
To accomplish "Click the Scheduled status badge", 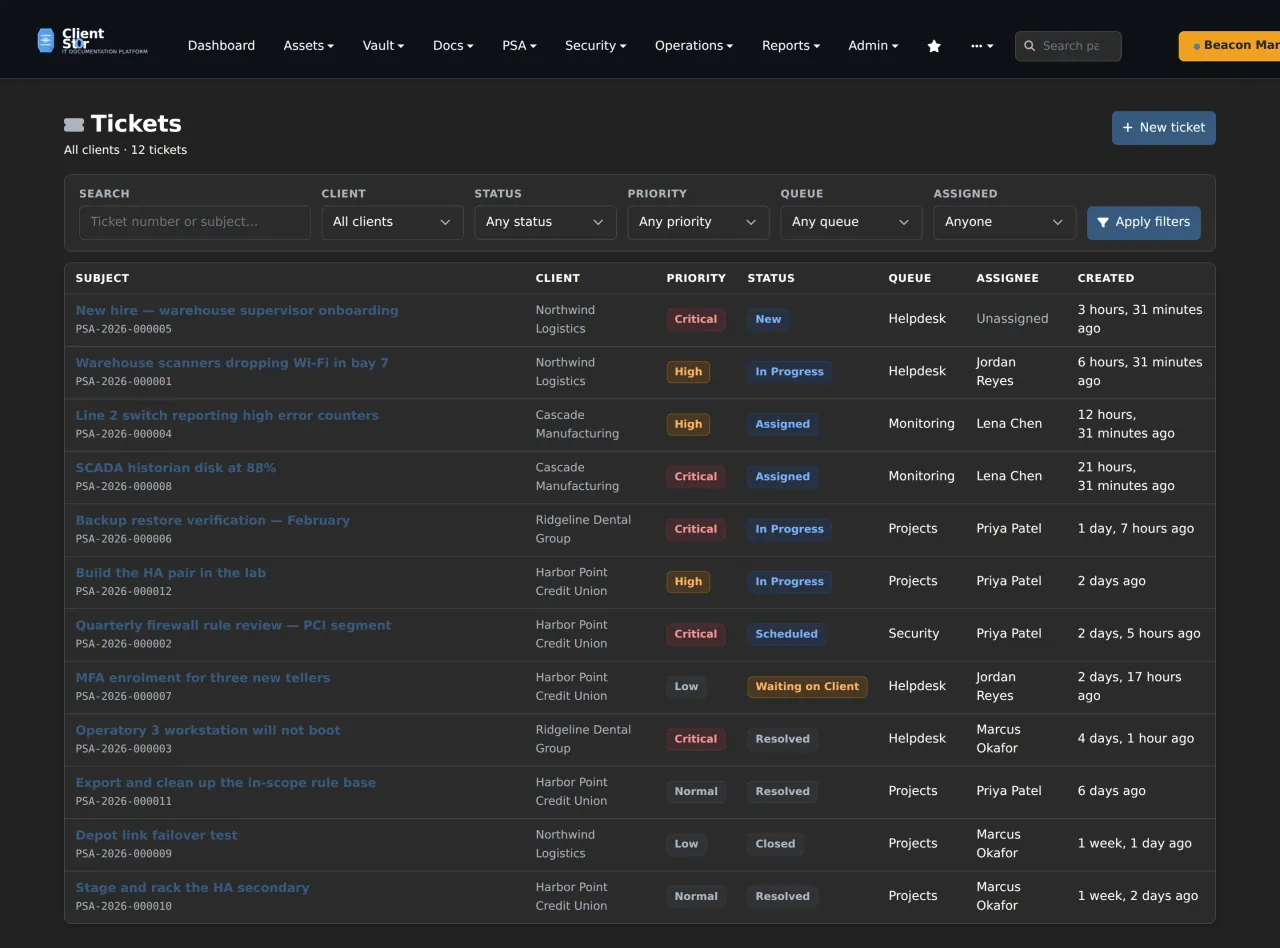I will (x=786, y=634).
